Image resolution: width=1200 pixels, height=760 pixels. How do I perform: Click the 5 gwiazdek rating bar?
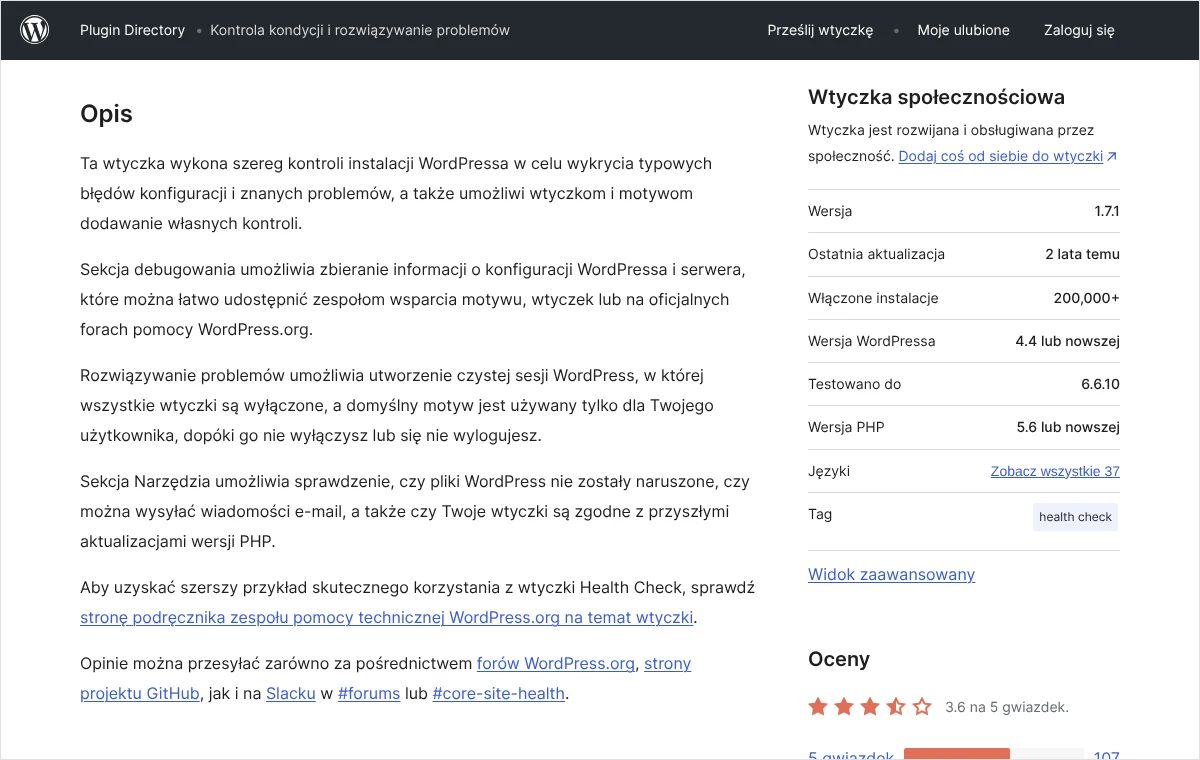coord(994,754)
